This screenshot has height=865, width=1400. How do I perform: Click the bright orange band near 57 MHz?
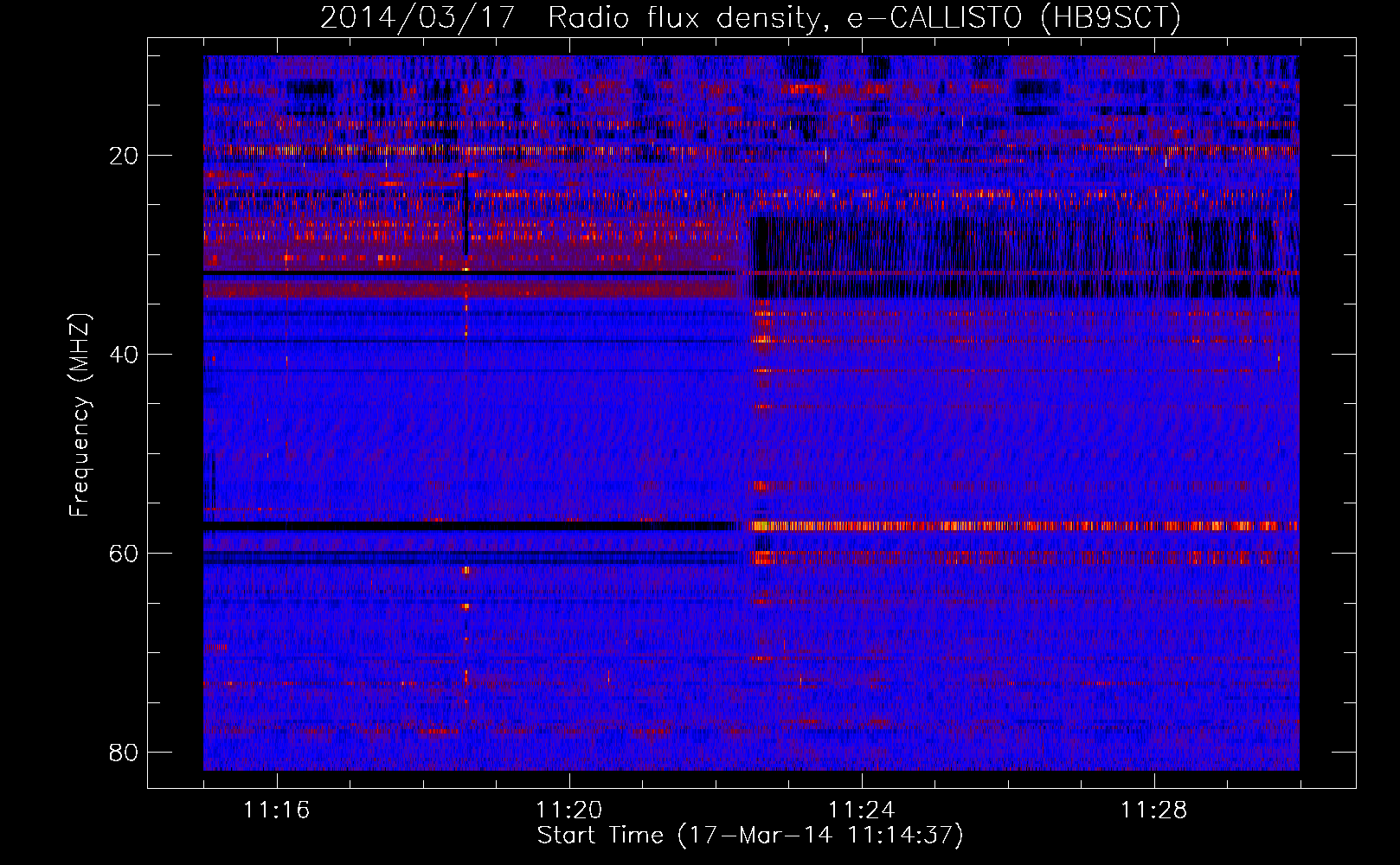[x=1024, y=526]
